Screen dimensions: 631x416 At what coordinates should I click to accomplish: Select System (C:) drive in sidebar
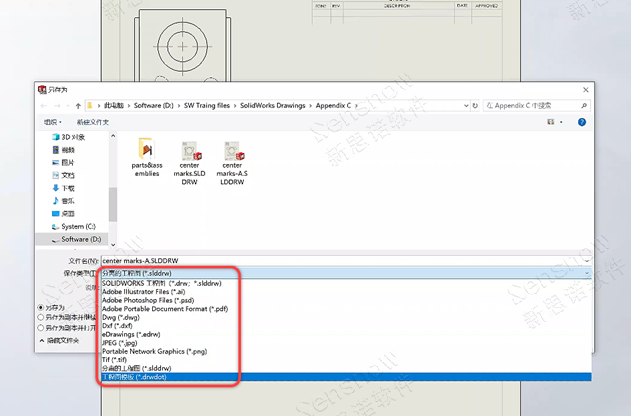(79, 226)
